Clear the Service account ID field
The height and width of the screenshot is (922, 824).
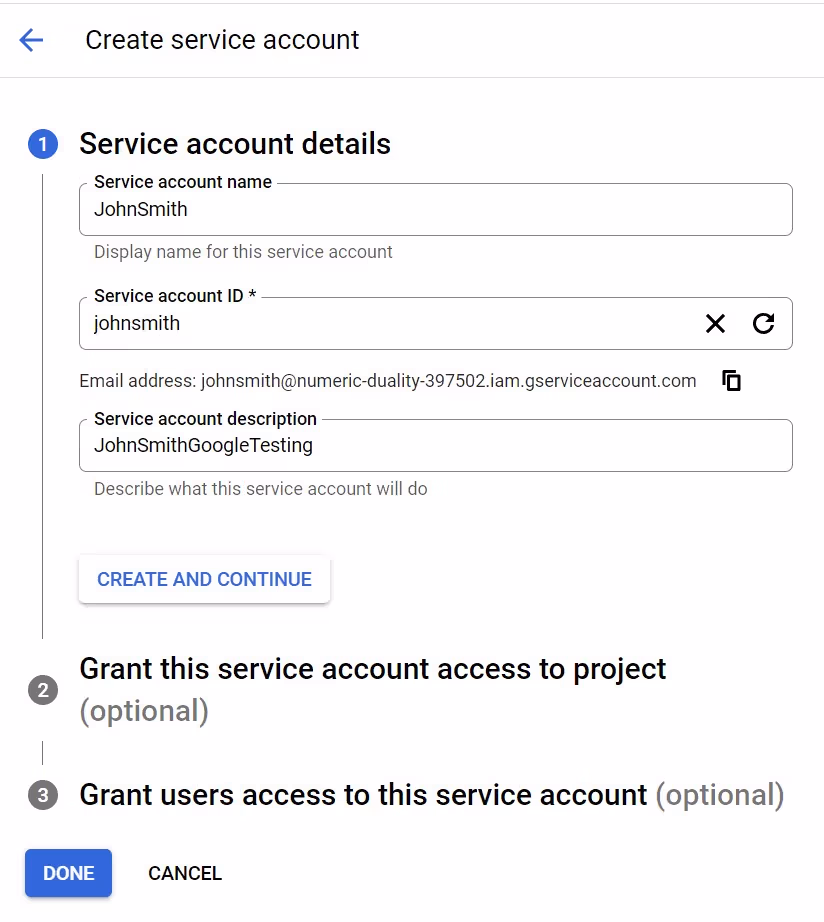pyautogui.click(x=715, y=323)
